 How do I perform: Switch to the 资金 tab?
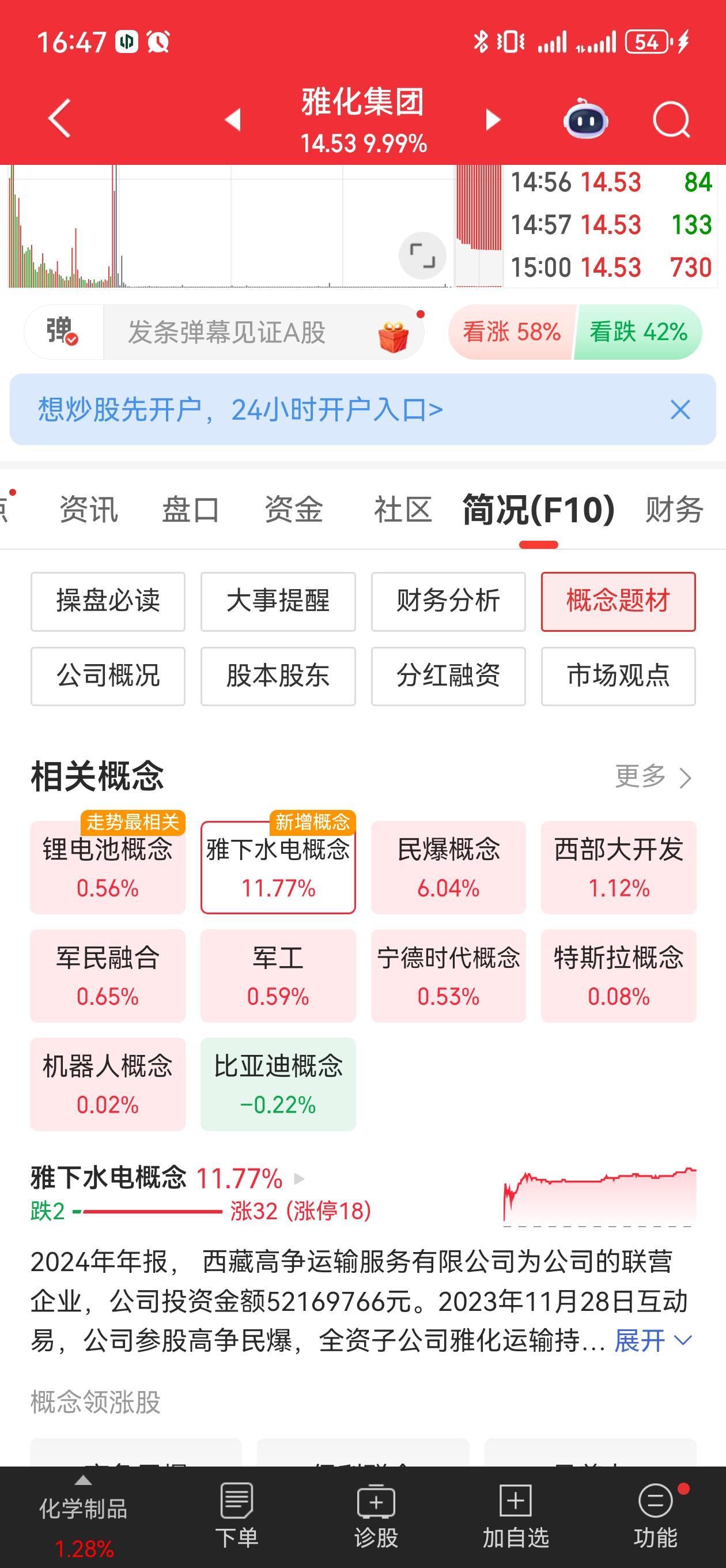pos(293,510)
